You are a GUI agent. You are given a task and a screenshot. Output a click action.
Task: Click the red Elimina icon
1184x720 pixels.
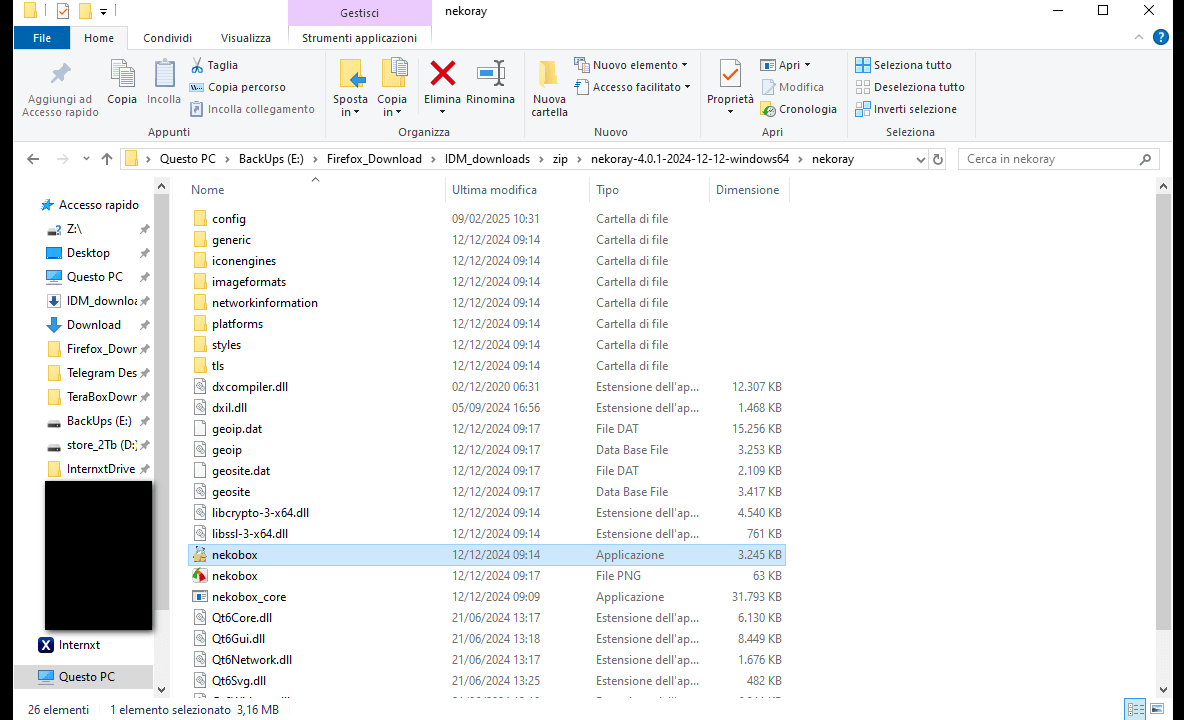click(x=442, y=74)
